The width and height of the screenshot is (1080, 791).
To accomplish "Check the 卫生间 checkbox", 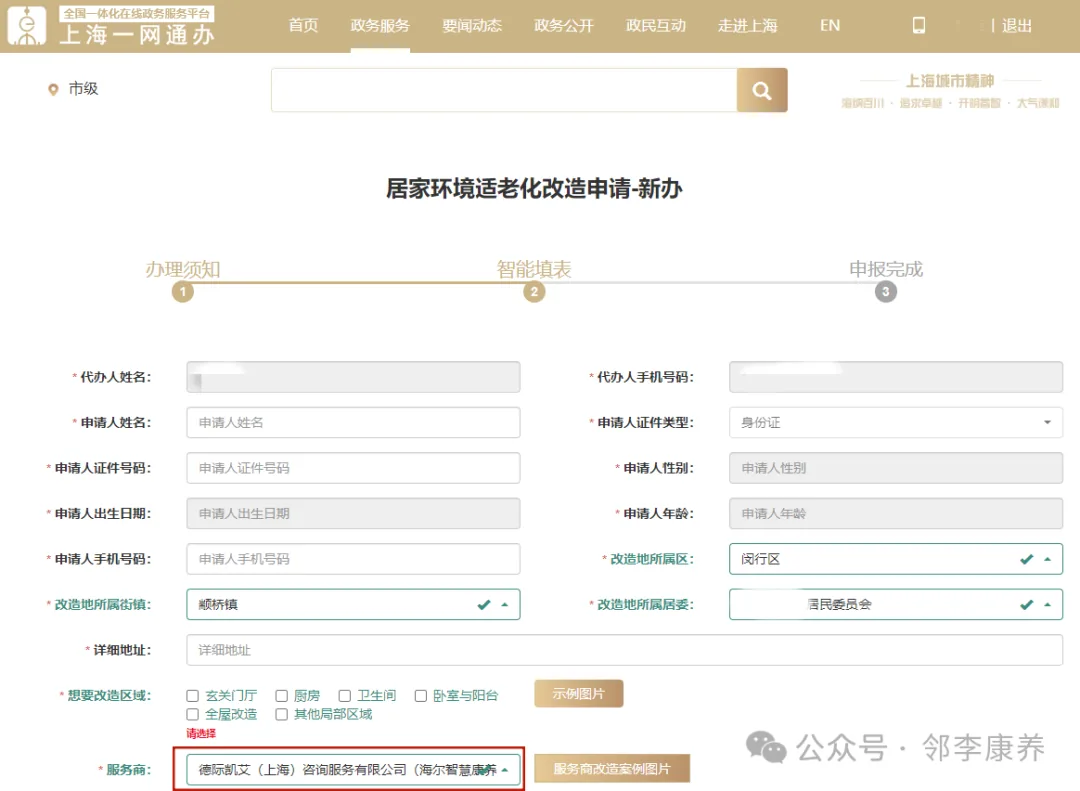I will (x=345, y=696).
